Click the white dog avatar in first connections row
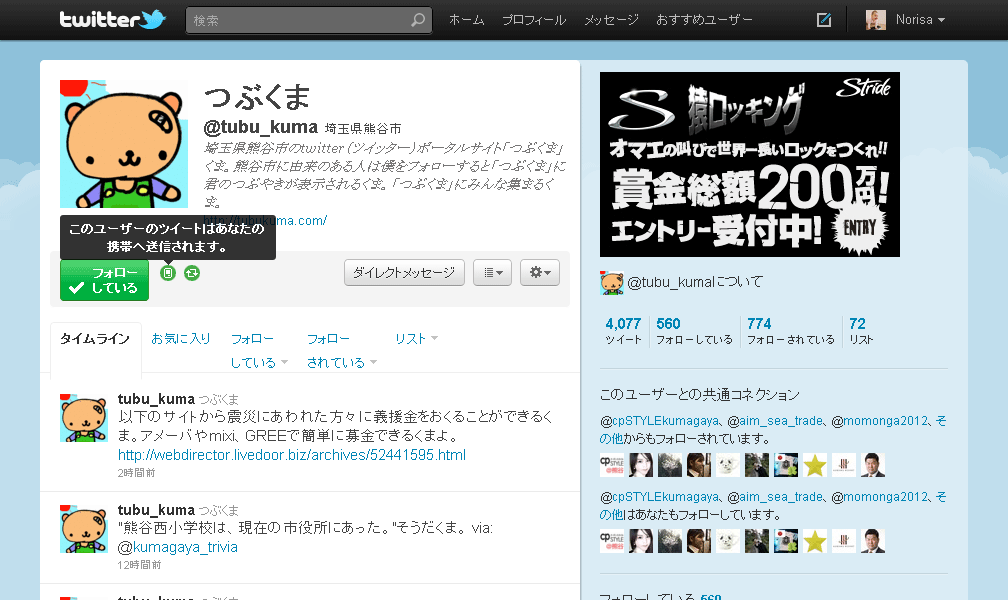 pyautogui.click(x=728, y=465)
